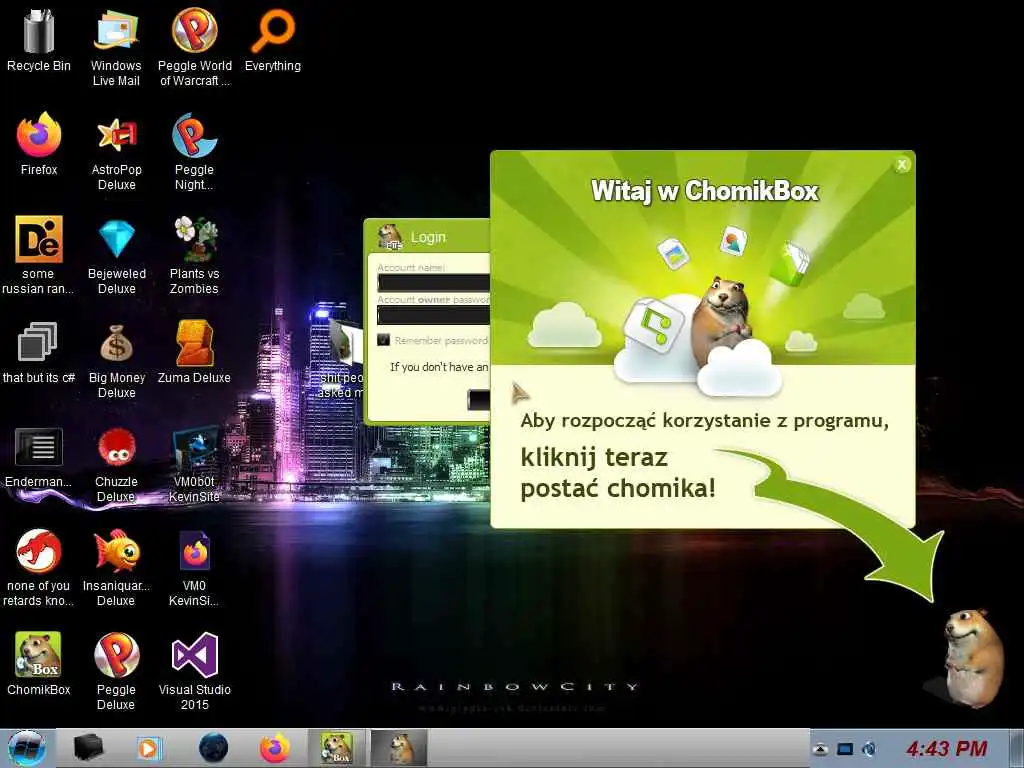This screenshot has width=1024, height=768.
Task: Show hidden system tray icons
Action: 820,749
